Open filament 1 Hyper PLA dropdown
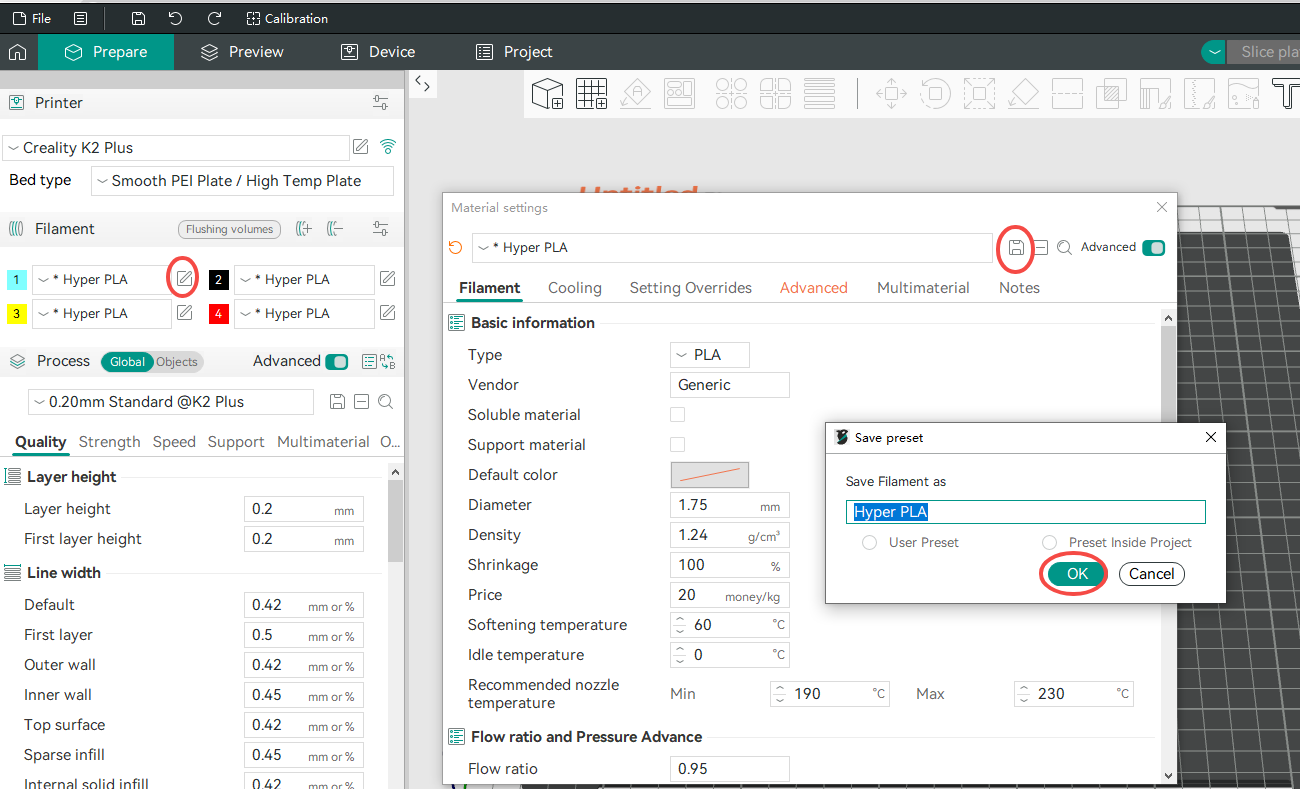Viewport: 1300px width, 789px height. [102, 280]
